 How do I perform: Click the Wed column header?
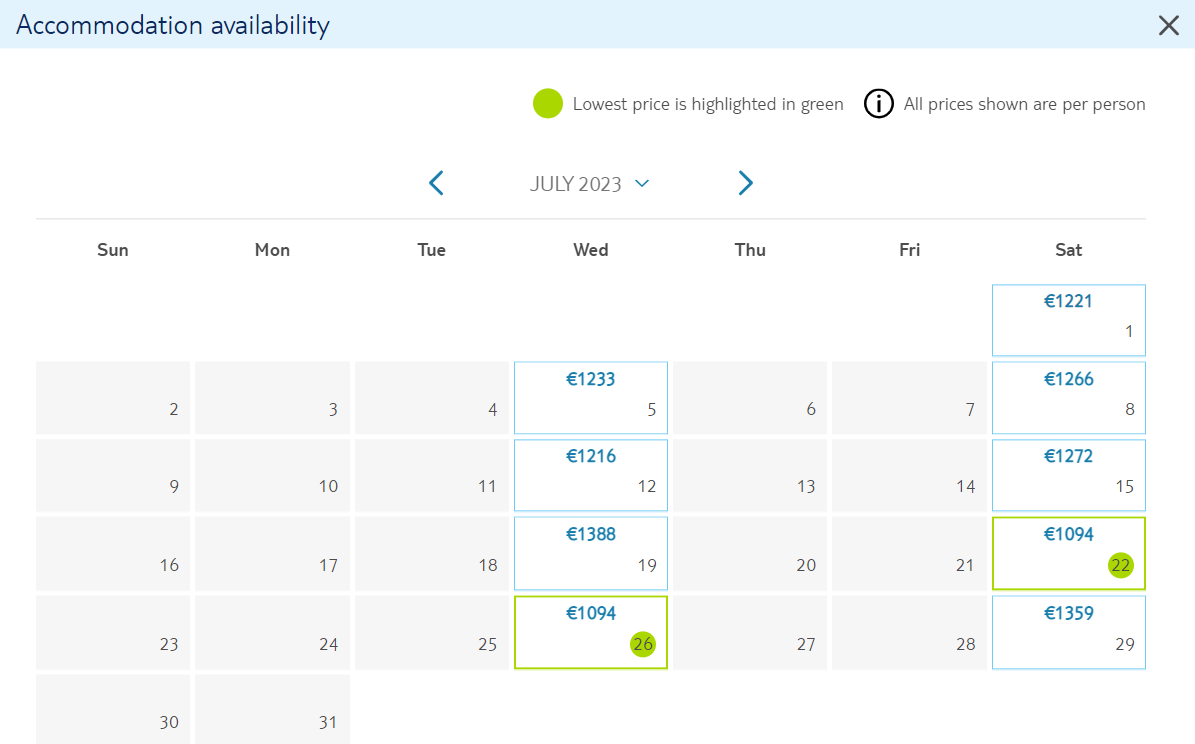pyautogui.click(x=591, y=250)
